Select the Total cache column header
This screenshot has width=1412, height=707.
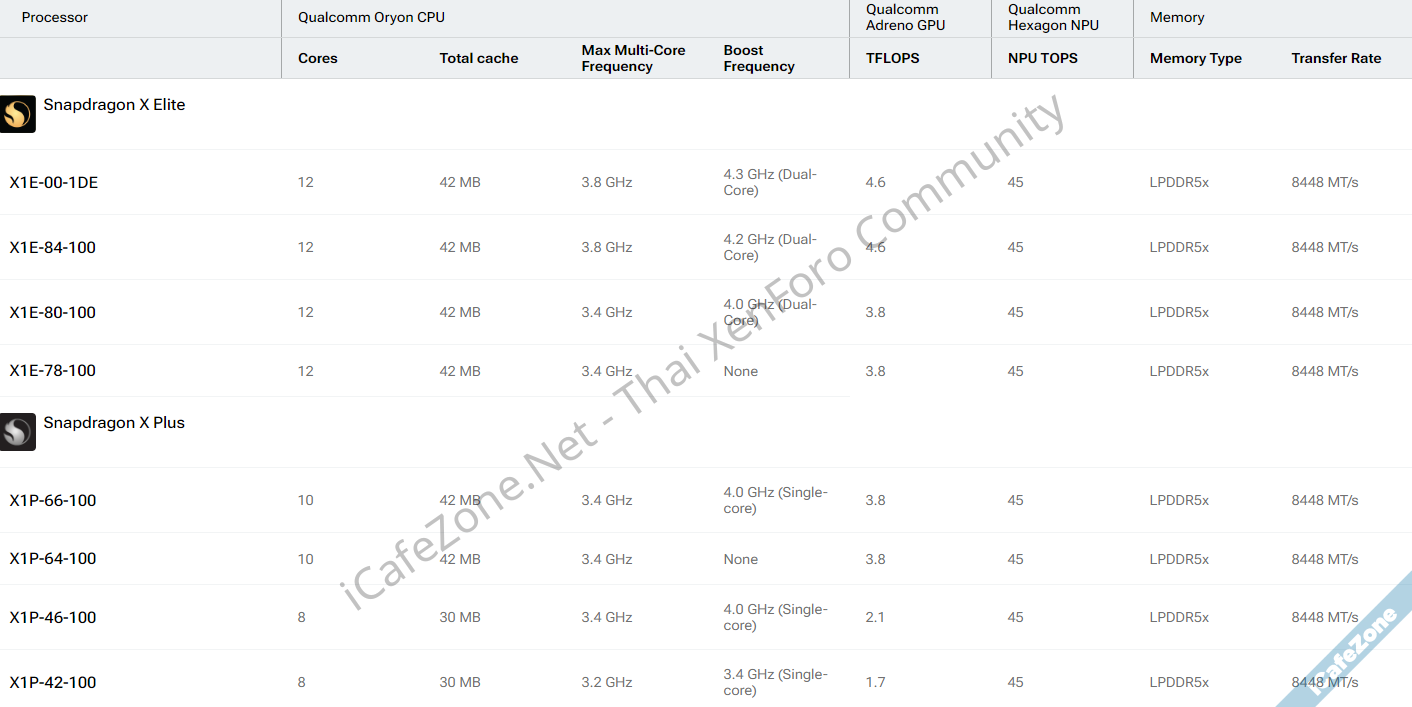pos(479,58)
